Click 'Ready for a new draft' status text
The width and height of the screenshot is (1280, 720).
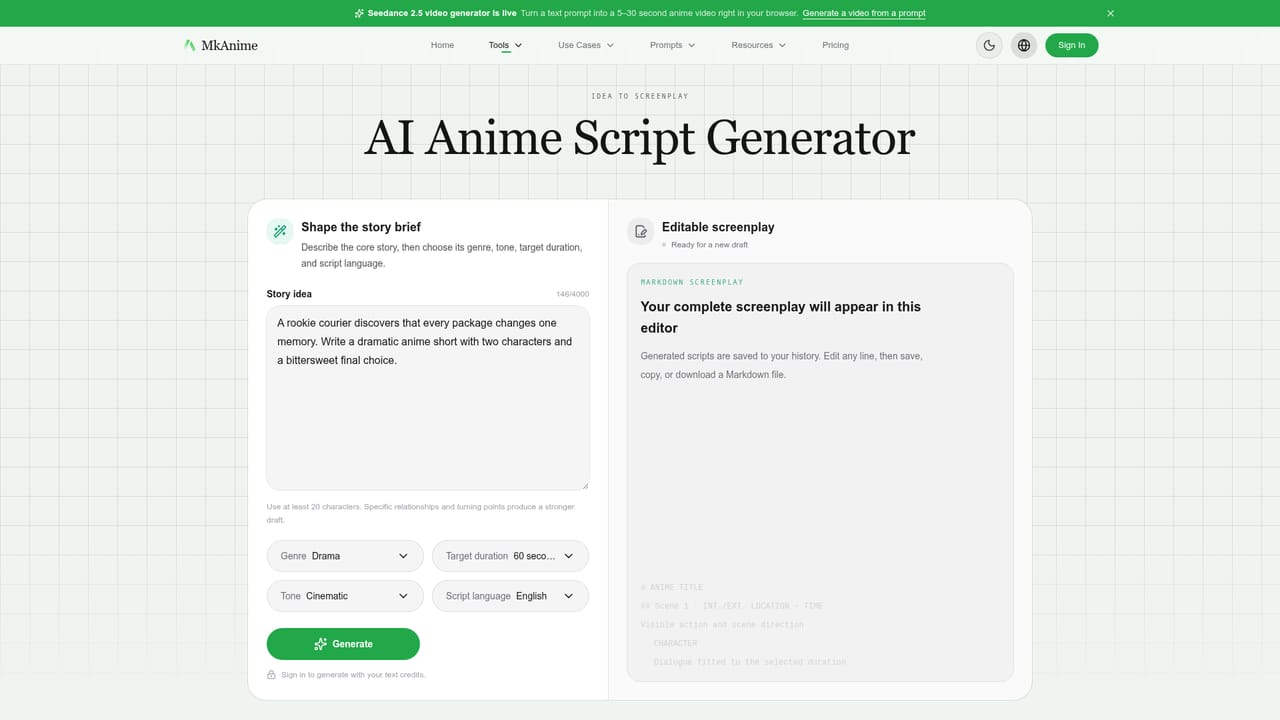pyautogui.click(x=709, y=245)
